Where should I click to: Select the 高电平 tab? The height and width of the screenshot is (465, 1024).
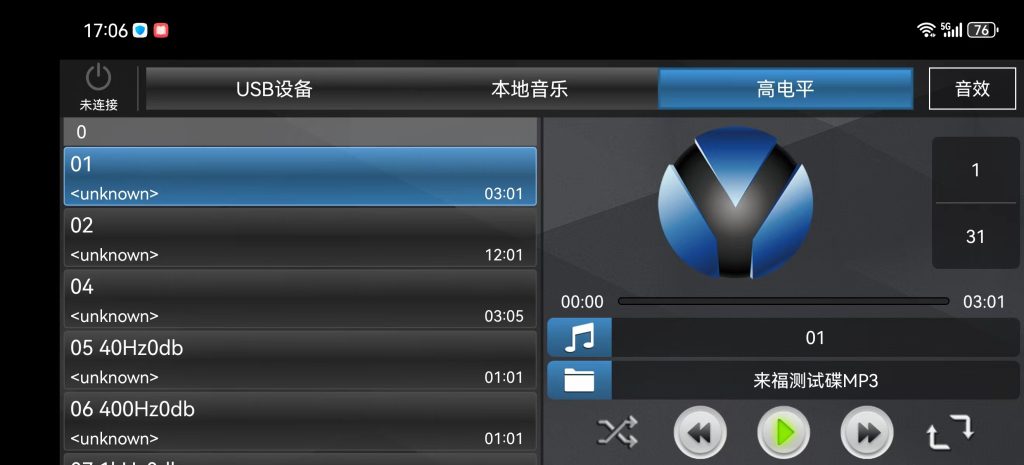[x=785, y=89]
